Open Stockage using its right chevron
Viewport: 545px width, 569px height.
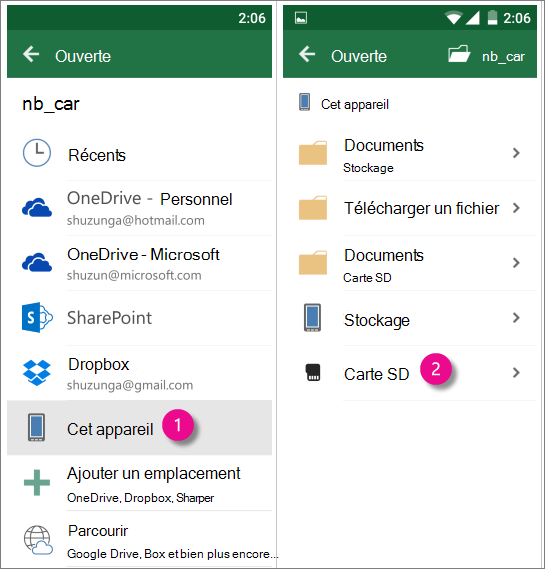click(516, 318)
